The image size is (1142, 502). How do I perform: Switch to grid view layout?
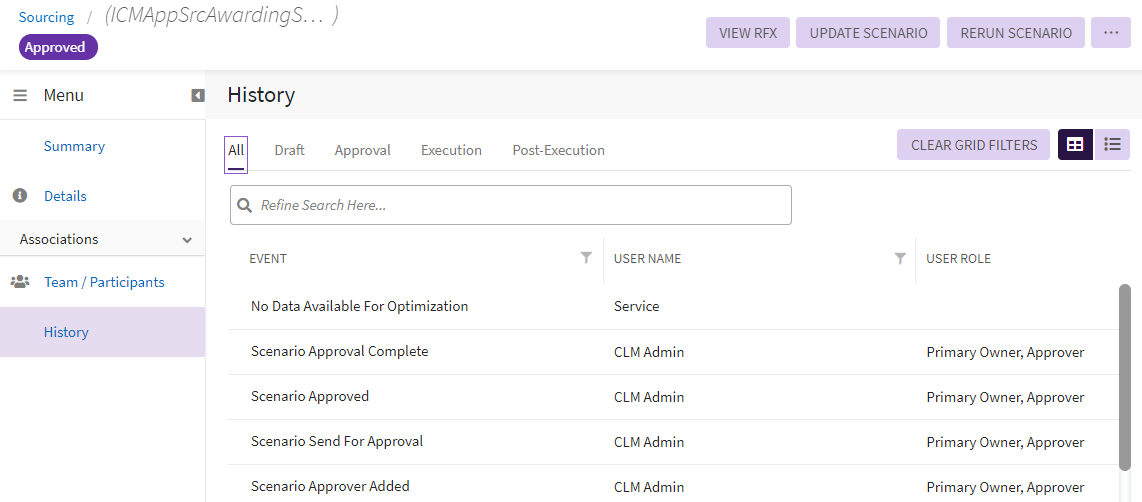[x=1075, y=145]
